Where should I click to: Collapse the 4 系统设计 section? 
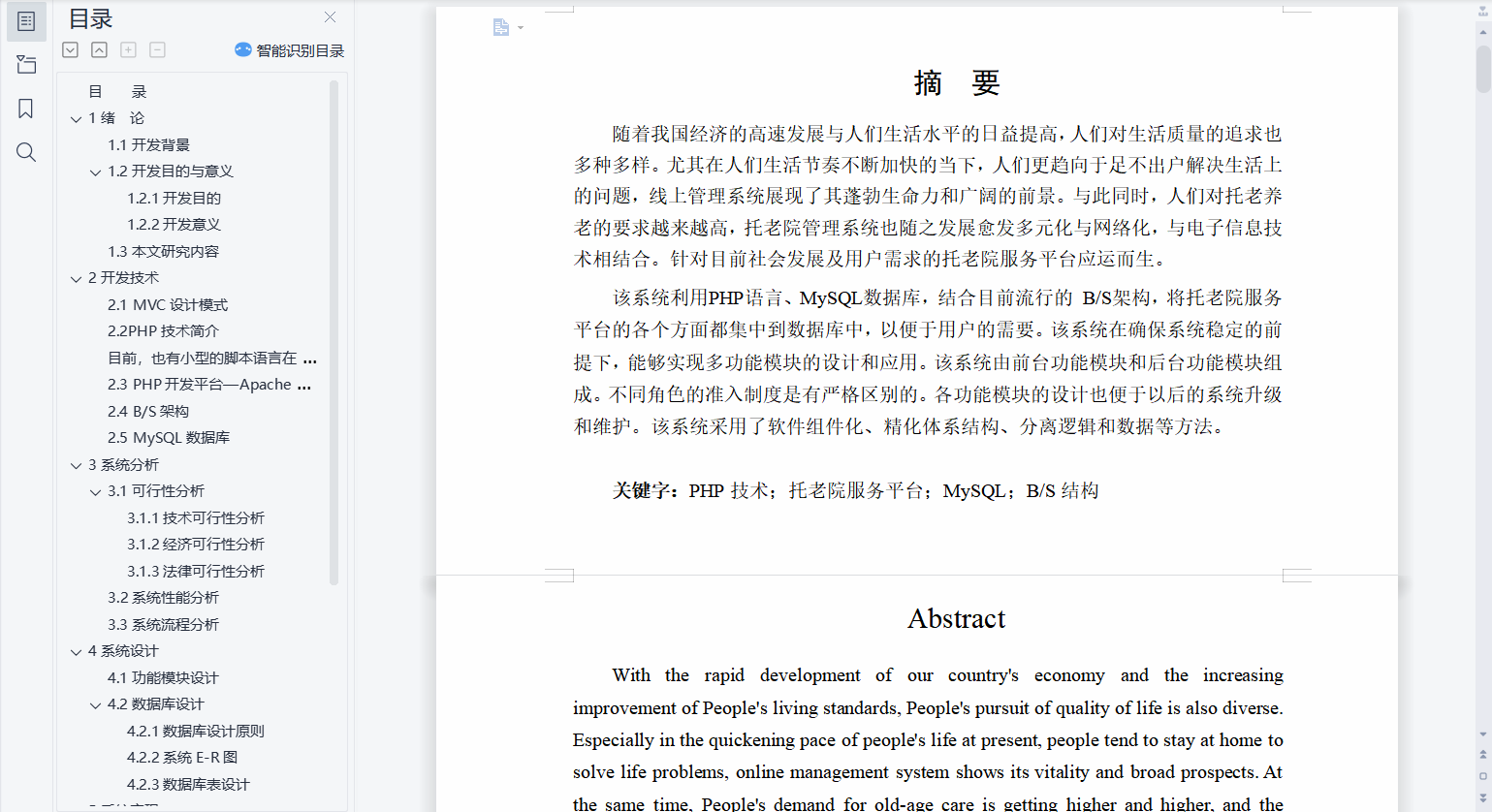tap(77, 652)
